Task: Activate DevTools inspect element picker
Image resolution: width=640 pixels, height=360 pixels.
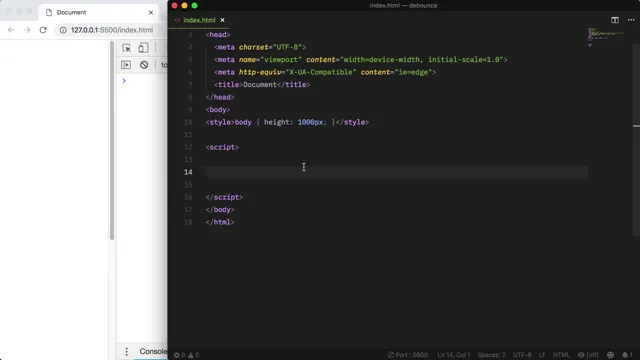Action: (127, 48)
